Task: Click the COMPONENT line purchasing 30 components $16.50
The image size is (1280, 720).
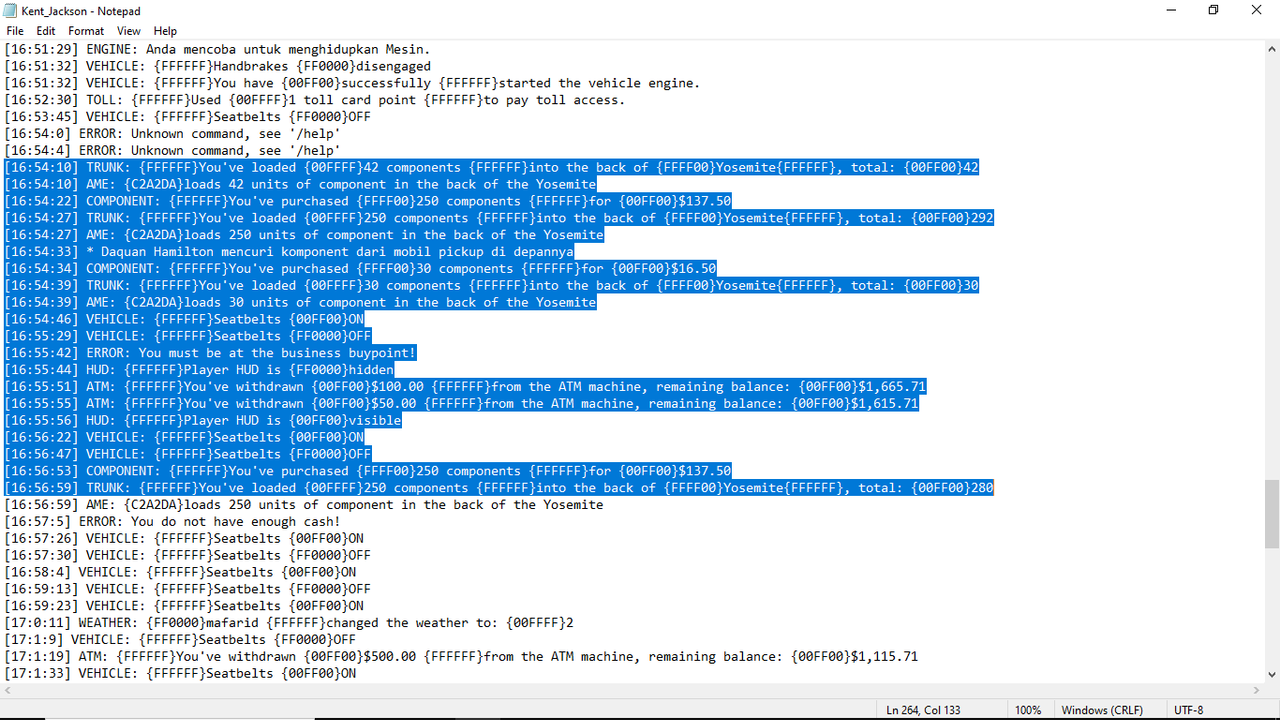Action: point(360,269)
